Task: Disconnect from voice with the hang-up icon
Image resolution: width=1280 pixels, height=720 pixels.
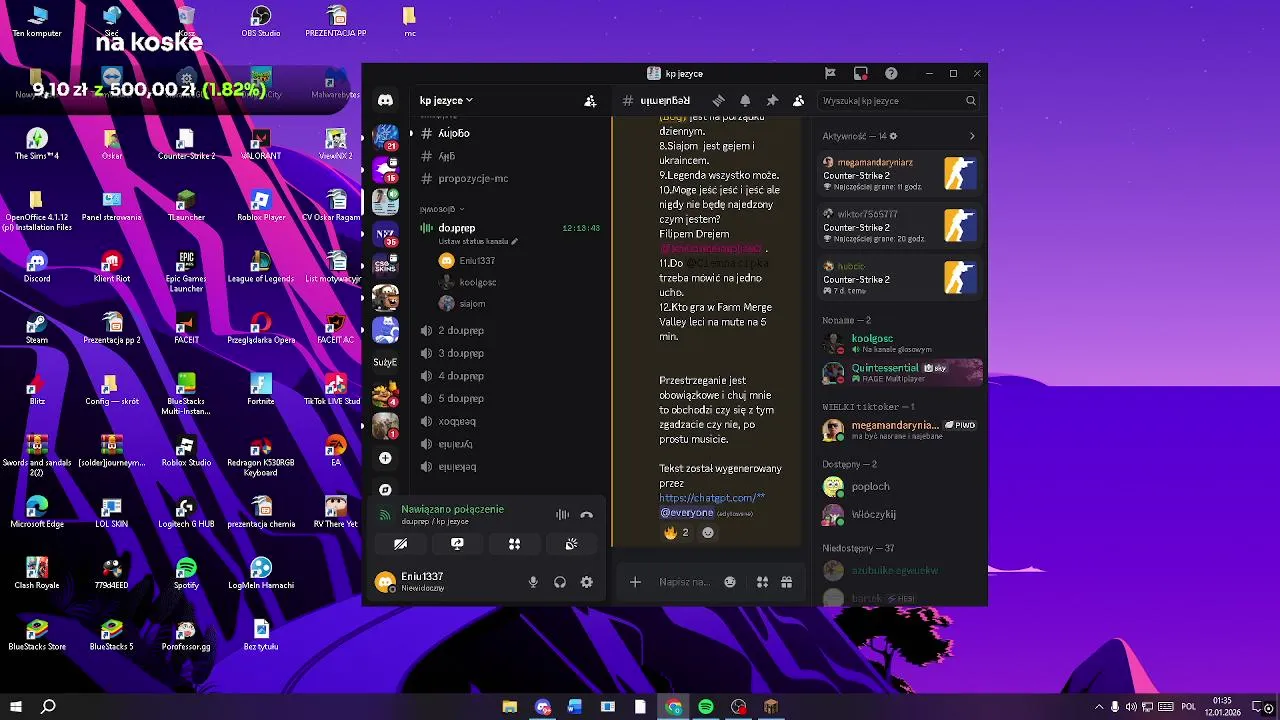Action: tap(587, 515)
